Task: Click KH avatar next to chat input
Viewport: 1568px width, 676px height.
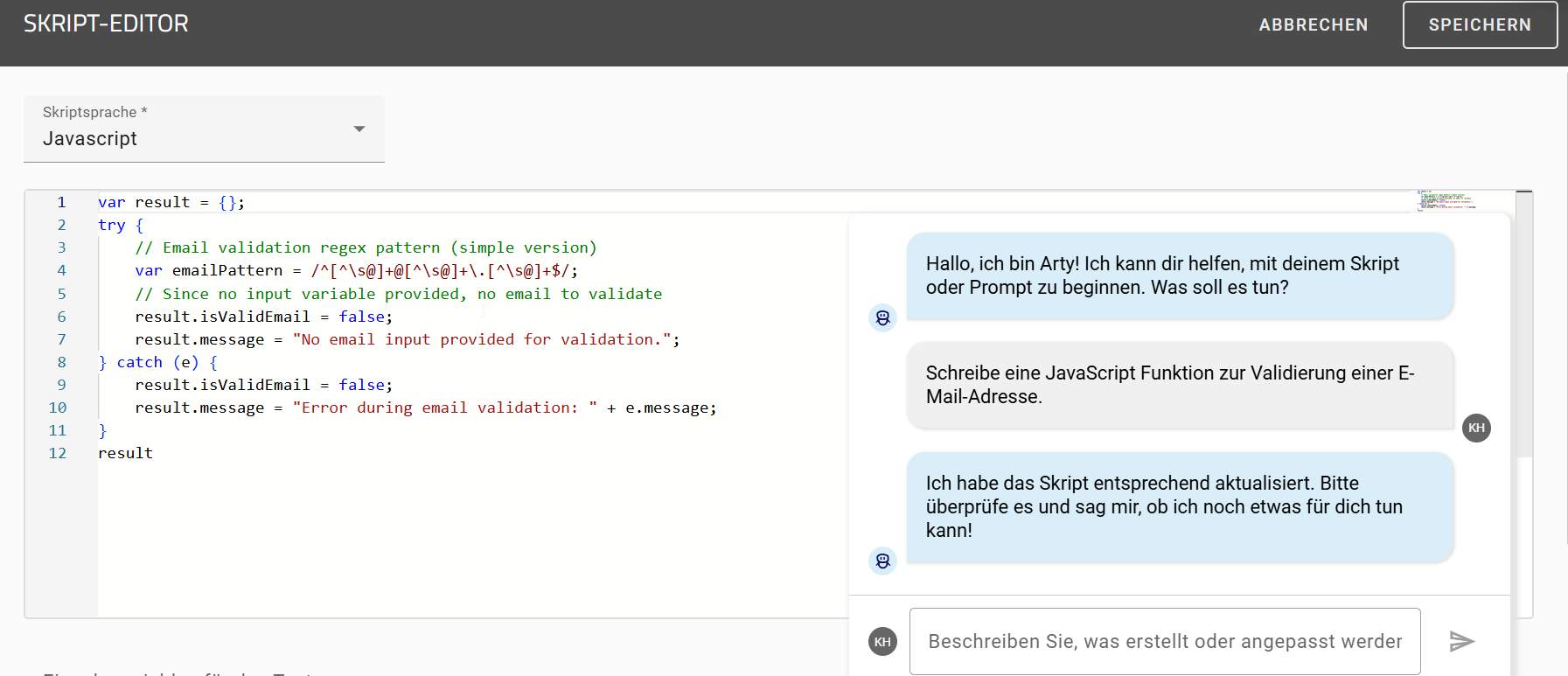Action: tap(882, 641)
